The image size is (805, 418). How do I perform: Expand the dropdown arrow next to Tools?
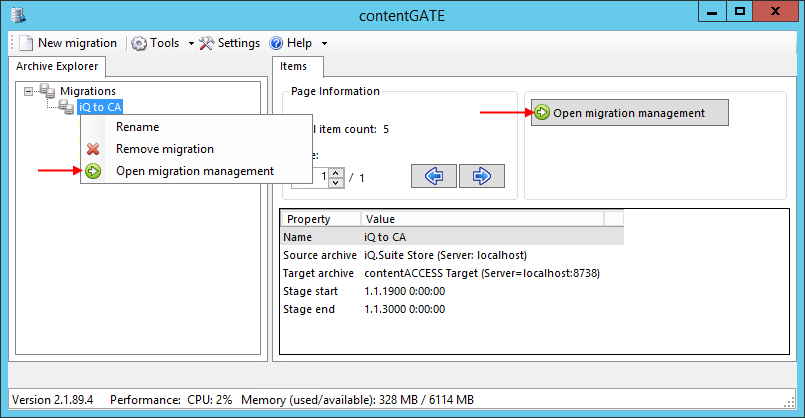(x=190, y=44)
